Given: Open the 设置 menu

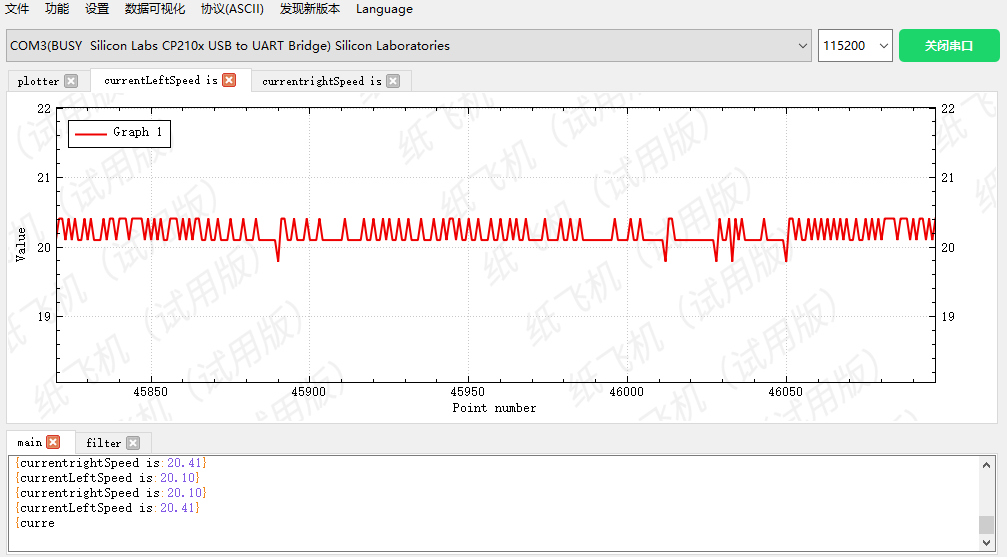Looking at the screenshot, I should 97,9.
